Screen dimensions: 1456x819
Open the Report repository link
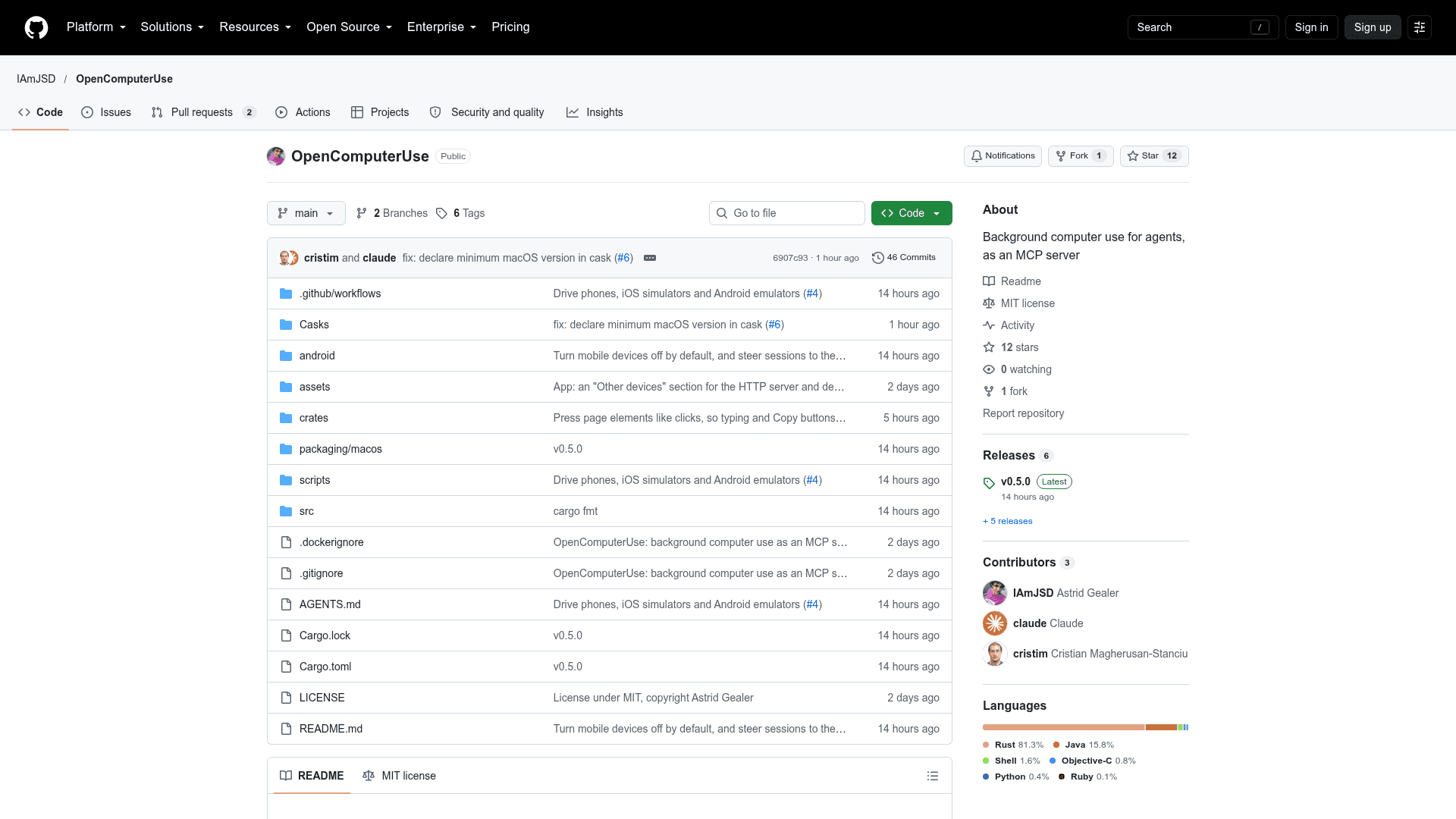[1023, 413]
